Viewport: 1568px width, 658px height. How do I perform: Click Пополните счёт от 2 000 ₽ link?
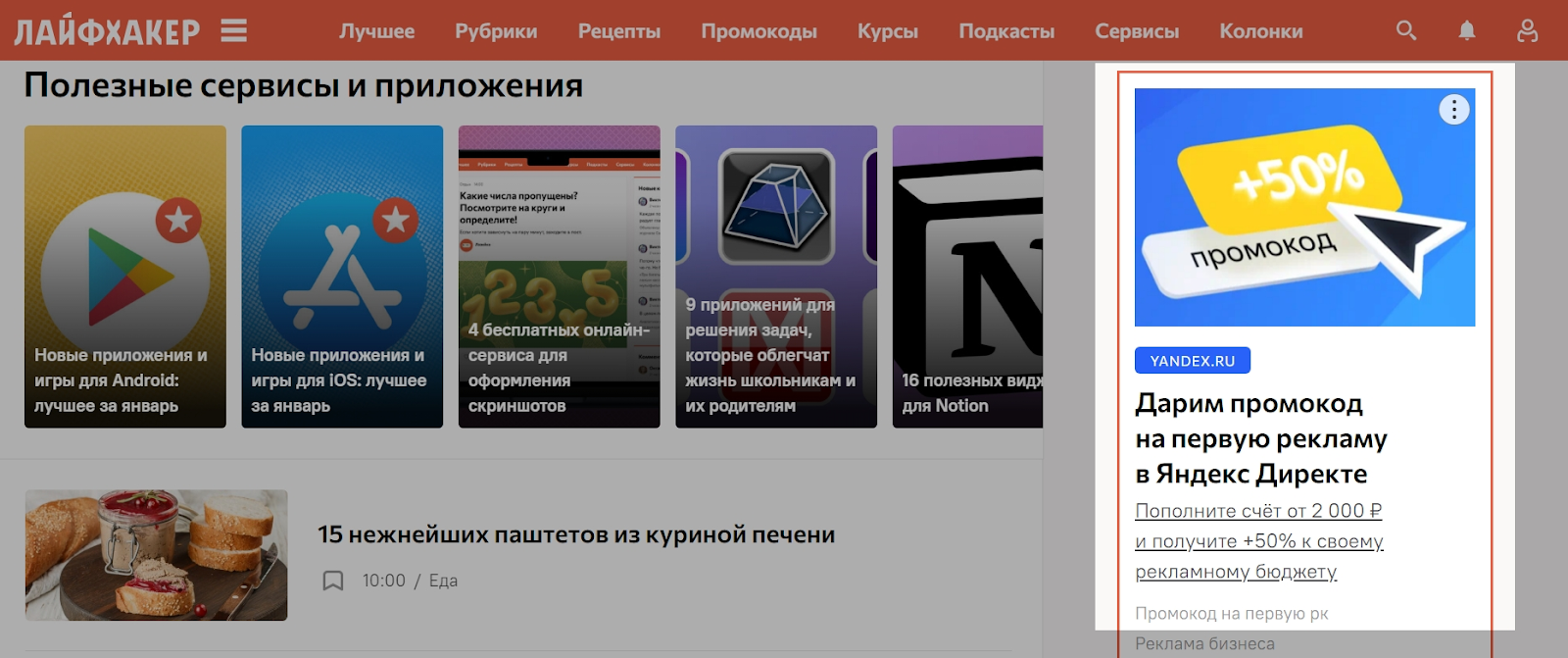click(x=1259, y=541)
